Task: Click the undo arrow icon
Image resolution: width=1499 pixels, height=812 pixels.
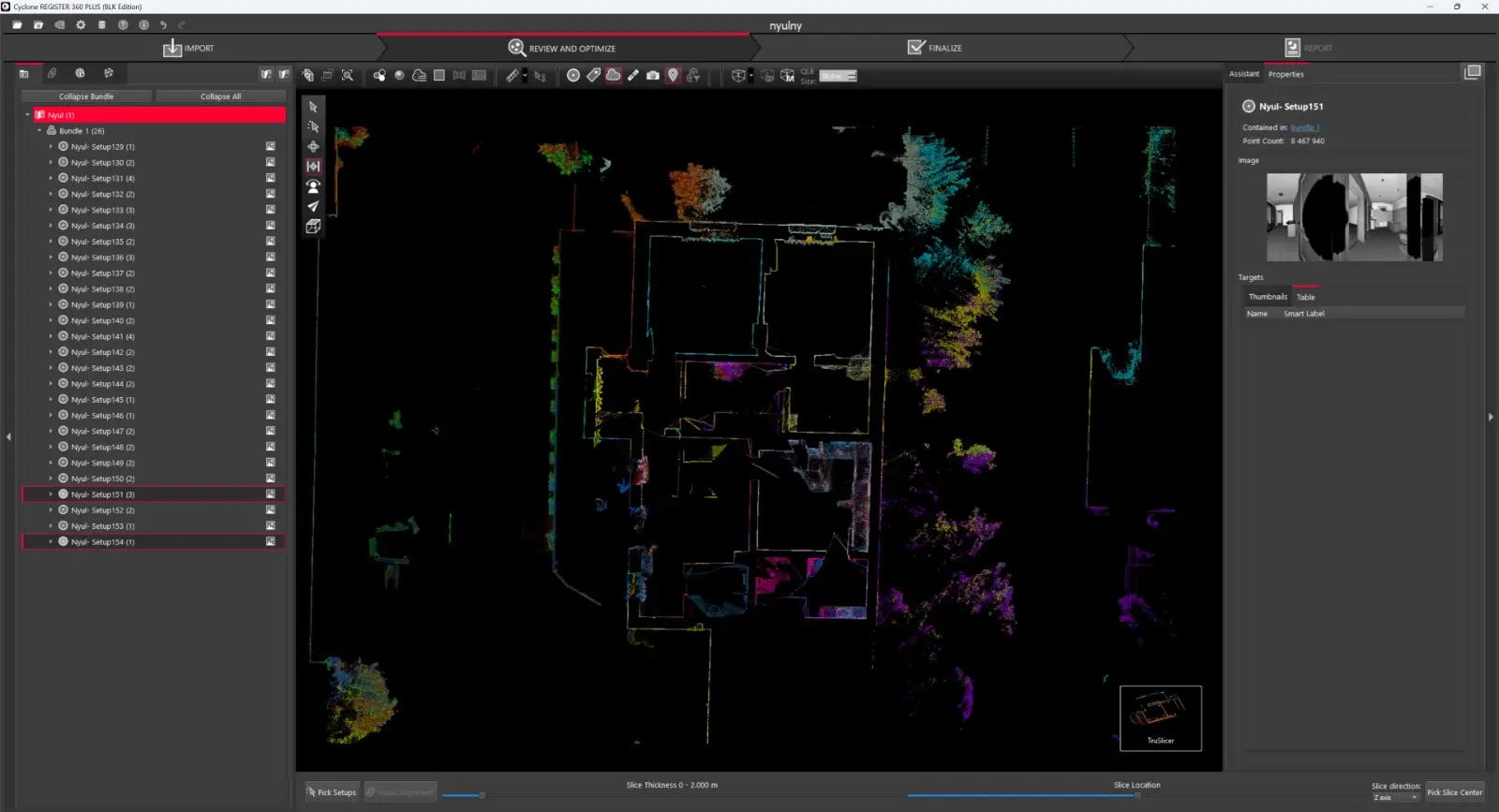Action: click(163, 25)
